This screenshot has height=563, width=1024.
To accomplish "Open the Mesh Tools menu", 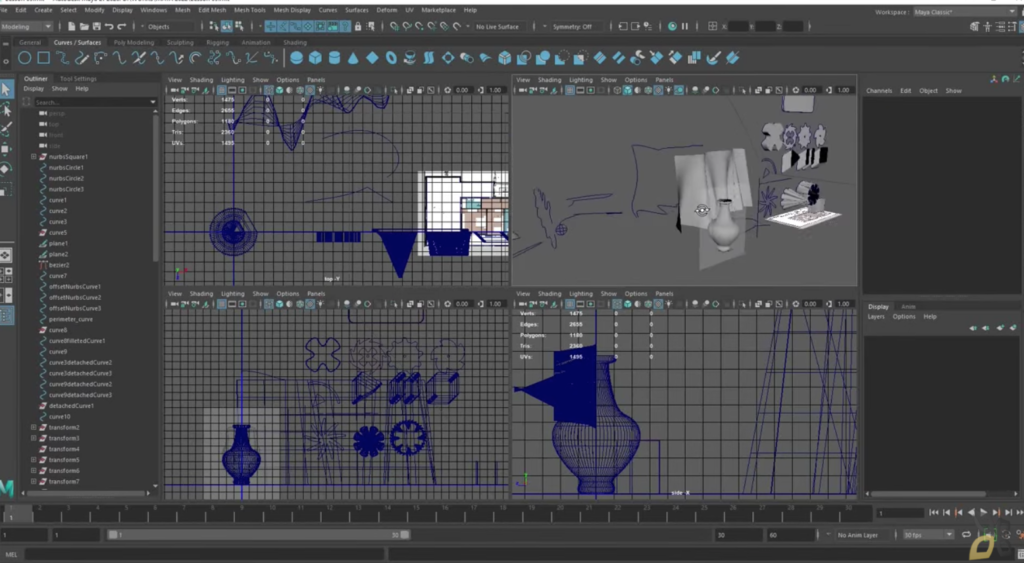I will pyautogui.click(x=249, y=10).
